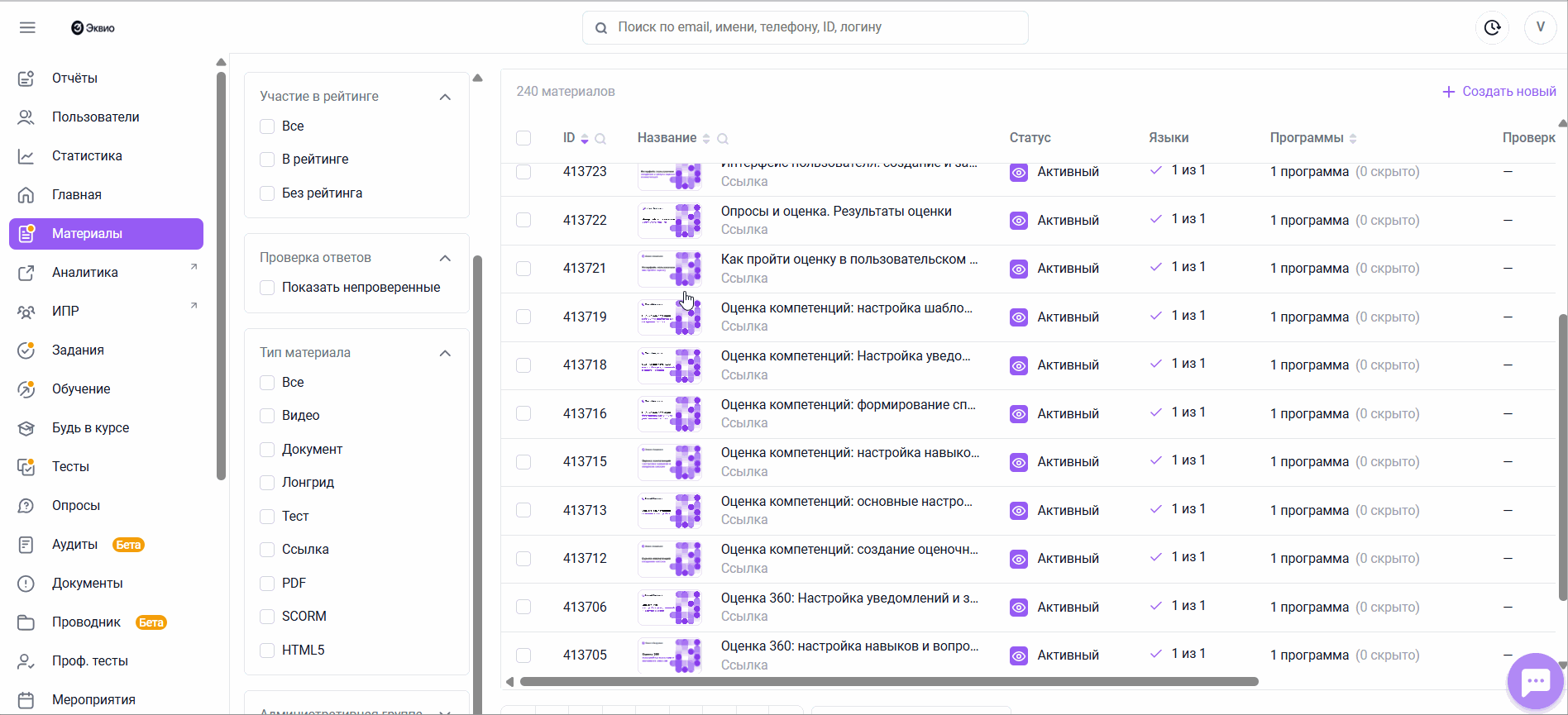Viewport: 1568px width, 715px height.
Task: Click the Создать новый button
Action: point(1499,92)
